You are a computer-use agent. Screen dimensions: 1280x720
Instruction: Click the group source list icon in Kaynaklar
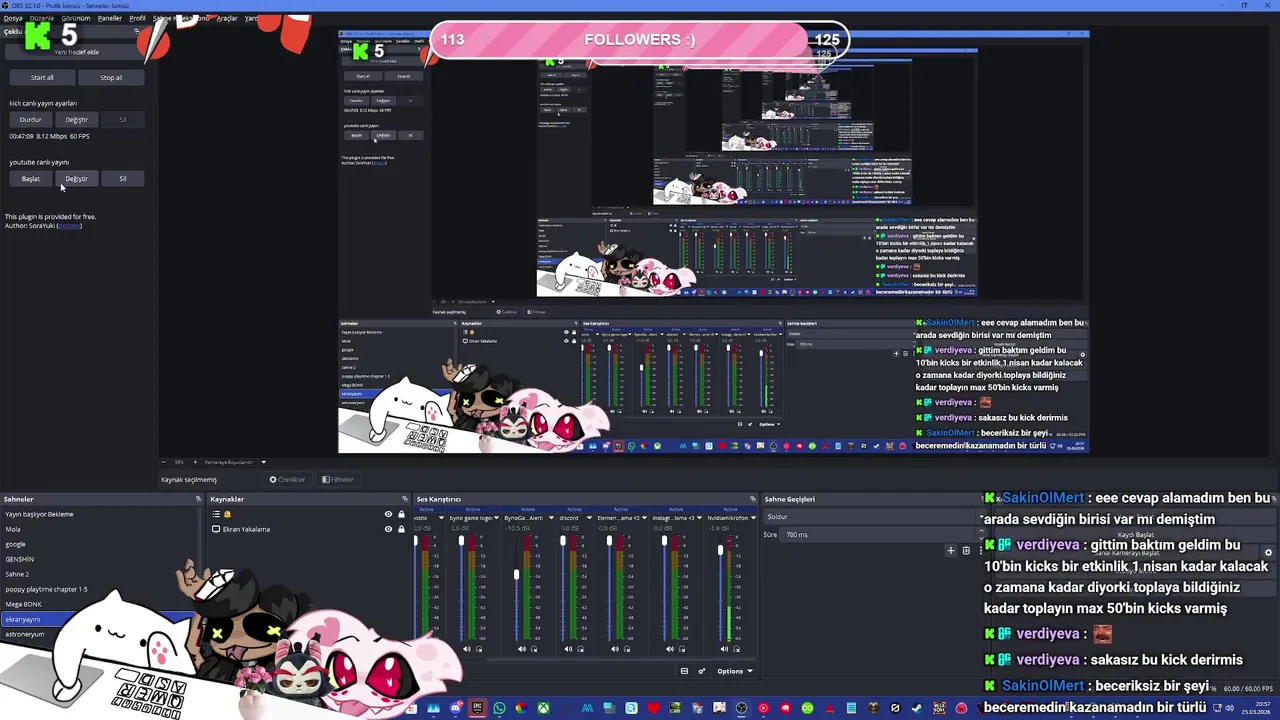coord(216,514)
